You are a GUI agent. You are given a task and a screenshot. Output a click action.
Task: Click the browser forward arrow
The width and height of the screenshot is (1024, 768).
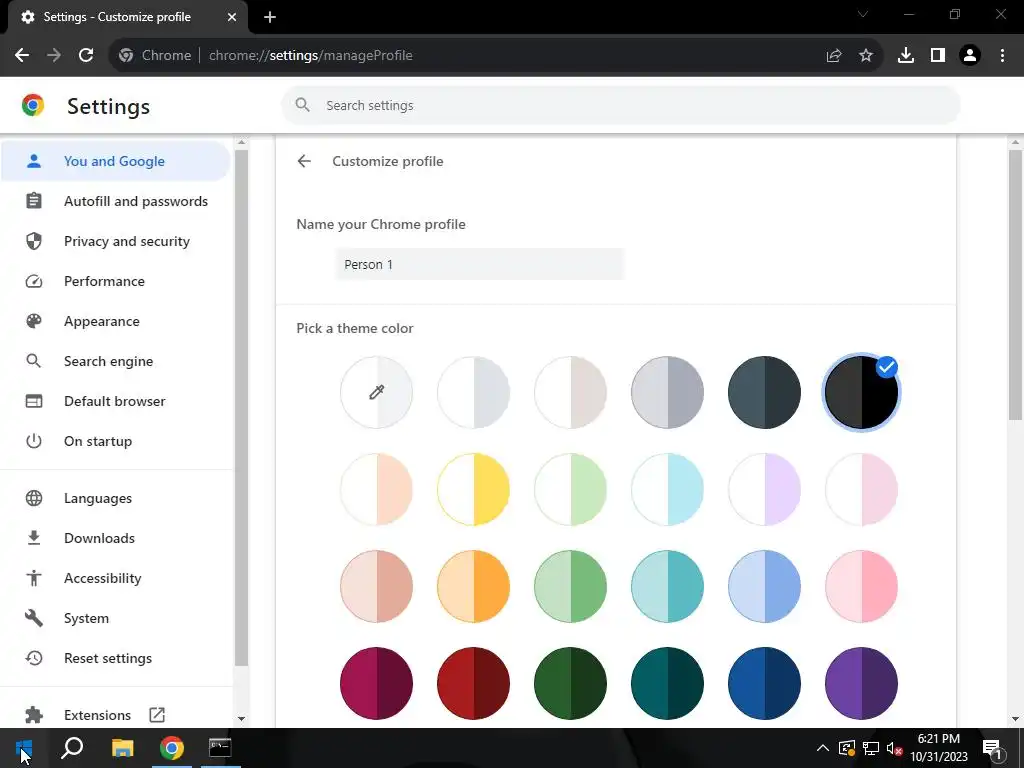point(54,56)
